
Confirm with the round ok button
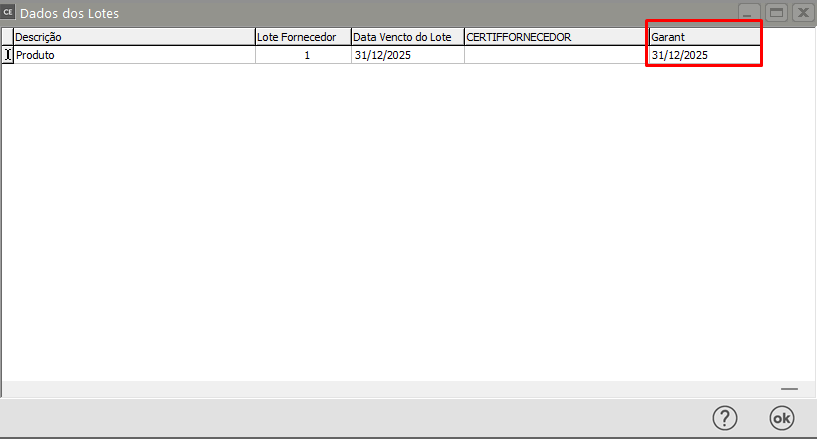[x=781, y=417]
